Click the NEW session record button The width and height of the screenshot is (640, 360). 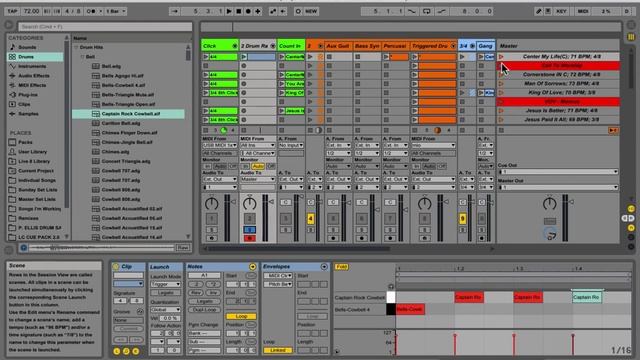311,11
